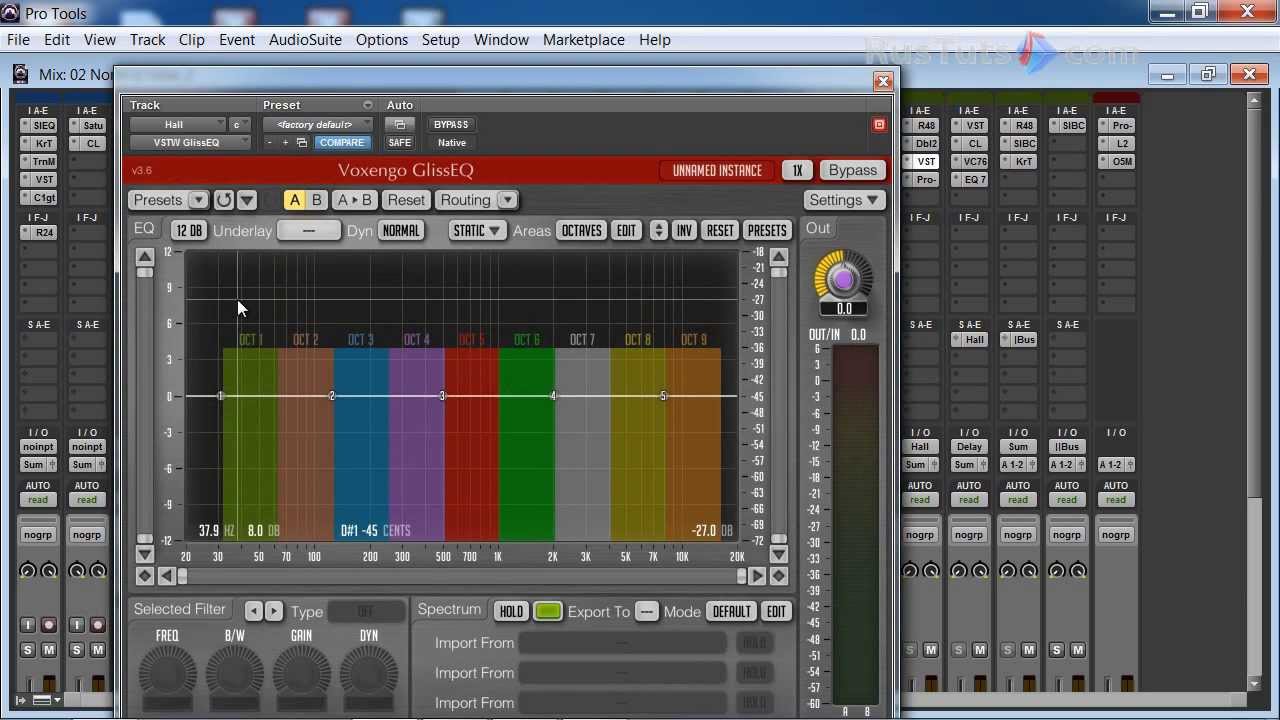Toggle Pro Tools BYPASS in plug-in header
Viewport: 1280px width, 720px height.
(x=451, y=125)
